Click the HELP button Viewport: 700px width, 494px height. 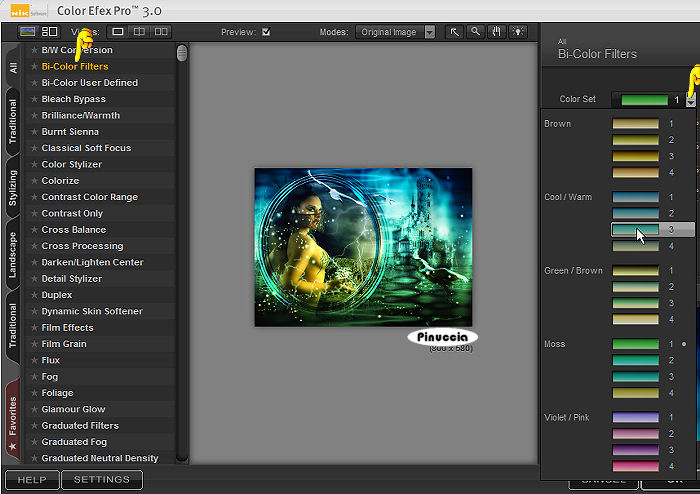tap(31, 480)
